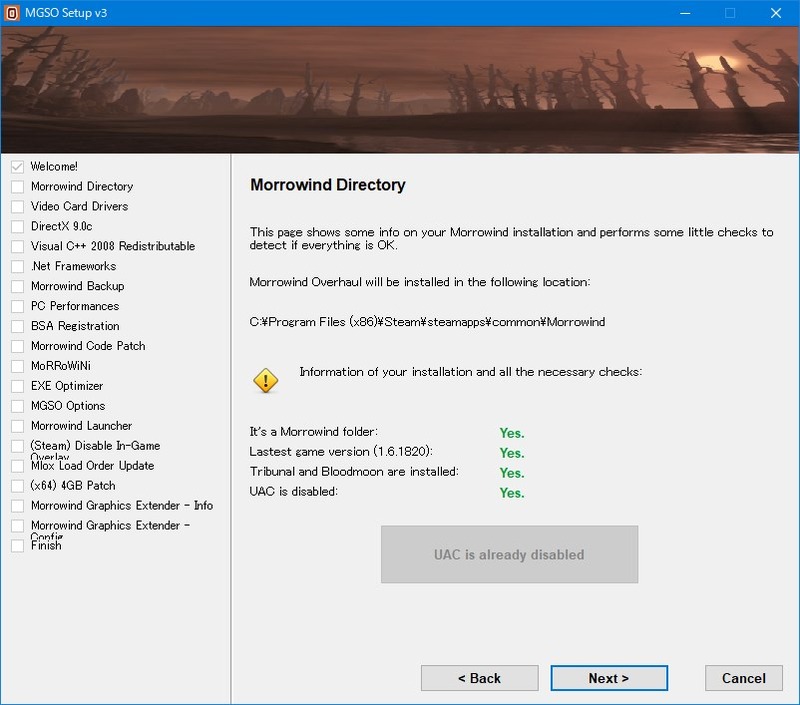Toggle the Finish checkbox
The width and height of the screenshot is (800, 705).
point(17,546)
